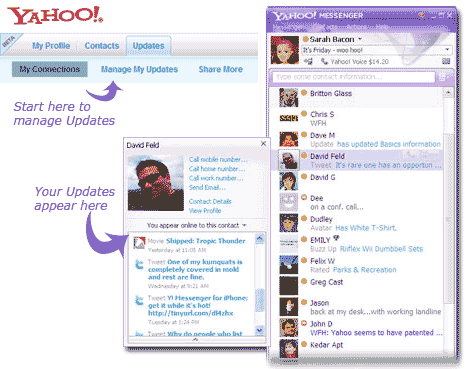Screen dimensions: 465x369
Task: Open the My Profile tab
Action: coord(51,46)
